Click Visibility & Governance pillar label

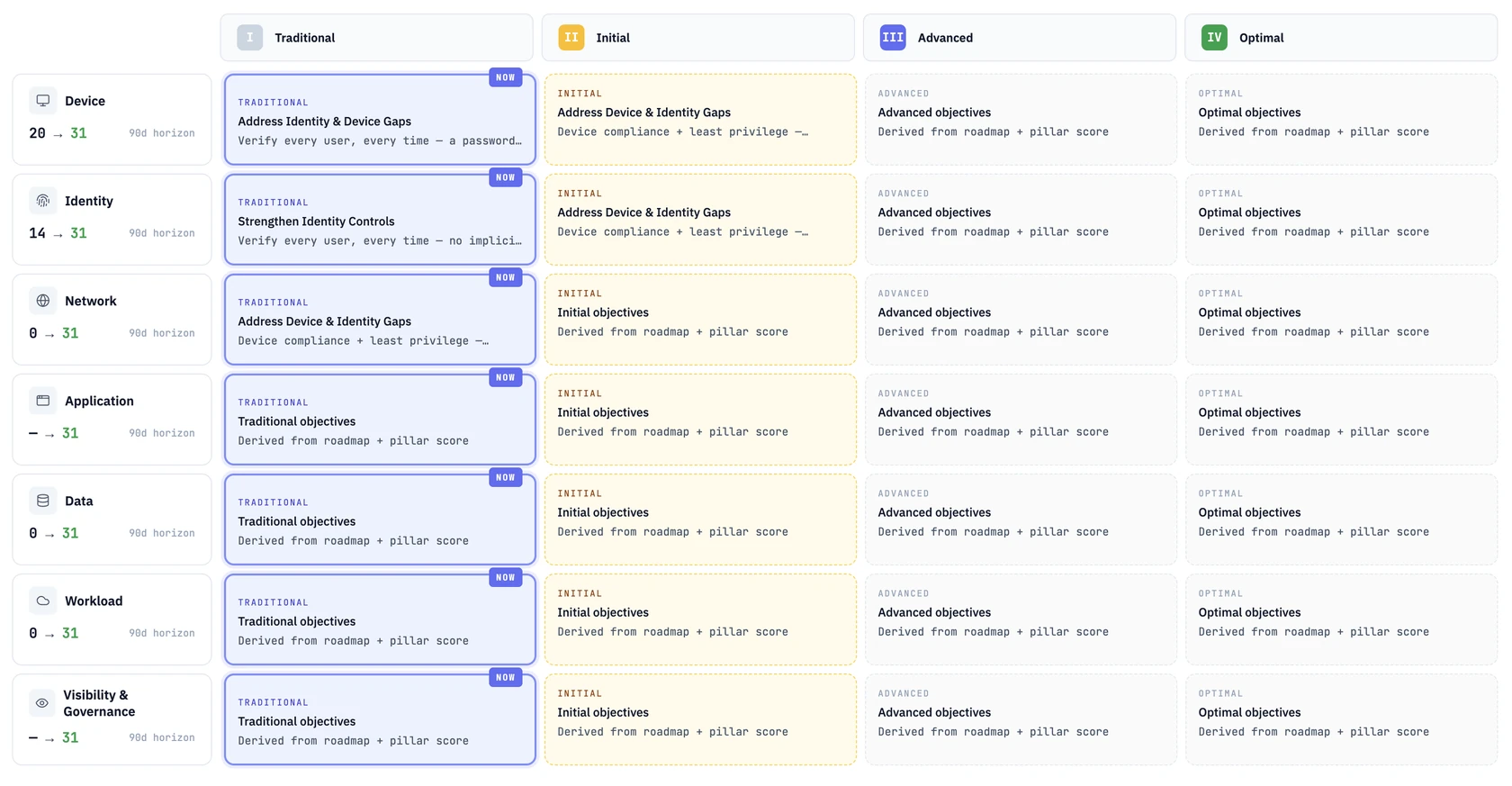(99, 703)
